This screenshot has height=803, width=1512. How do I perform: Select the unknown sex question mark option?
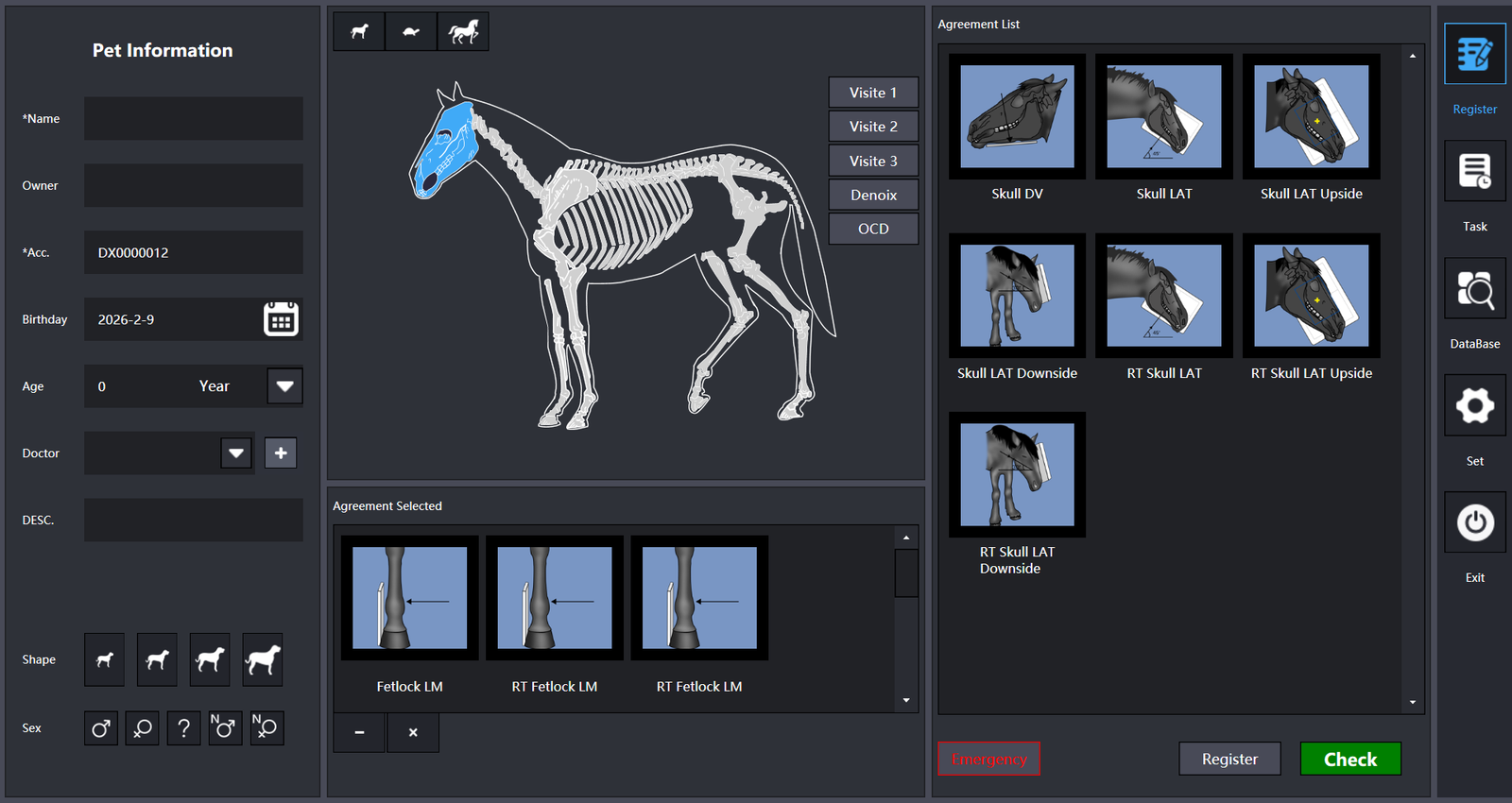[184, 728]
